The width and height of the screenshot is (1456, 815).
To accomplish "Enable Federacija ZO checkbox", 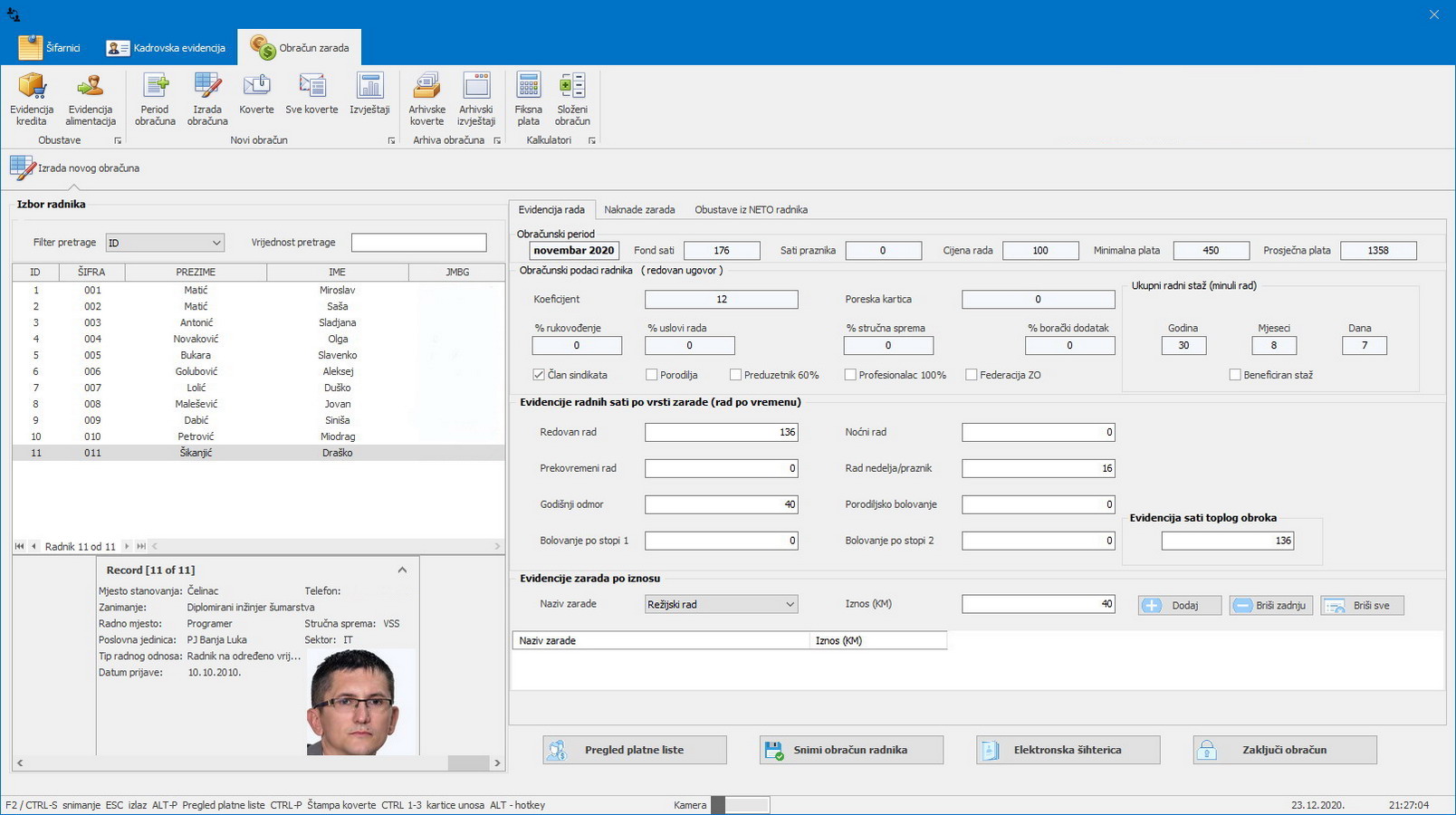I will point(972,374).
